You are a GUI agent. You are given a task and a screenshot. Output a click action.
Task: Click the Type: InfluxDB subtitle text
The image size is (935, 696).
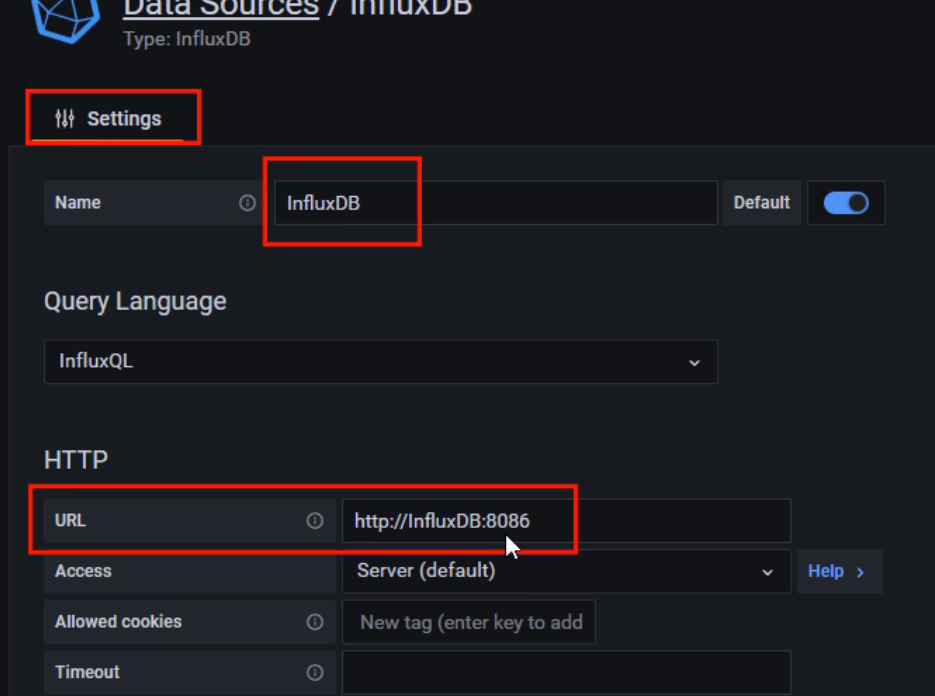coord(187,39)
